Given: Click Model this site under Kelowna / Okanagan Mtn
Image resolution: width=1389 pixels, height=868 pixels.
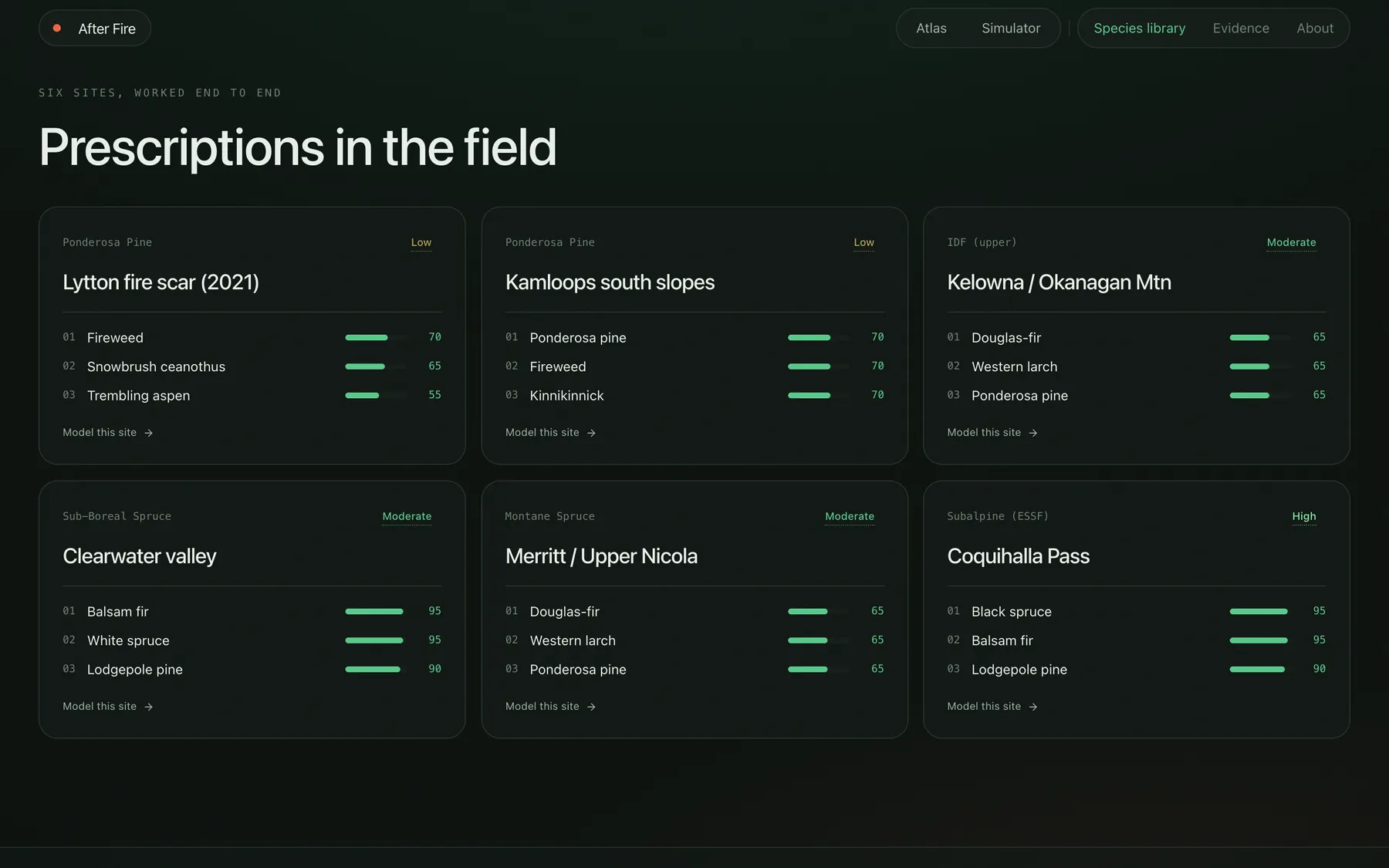Looking at the screenshot, I should (992, 433).
